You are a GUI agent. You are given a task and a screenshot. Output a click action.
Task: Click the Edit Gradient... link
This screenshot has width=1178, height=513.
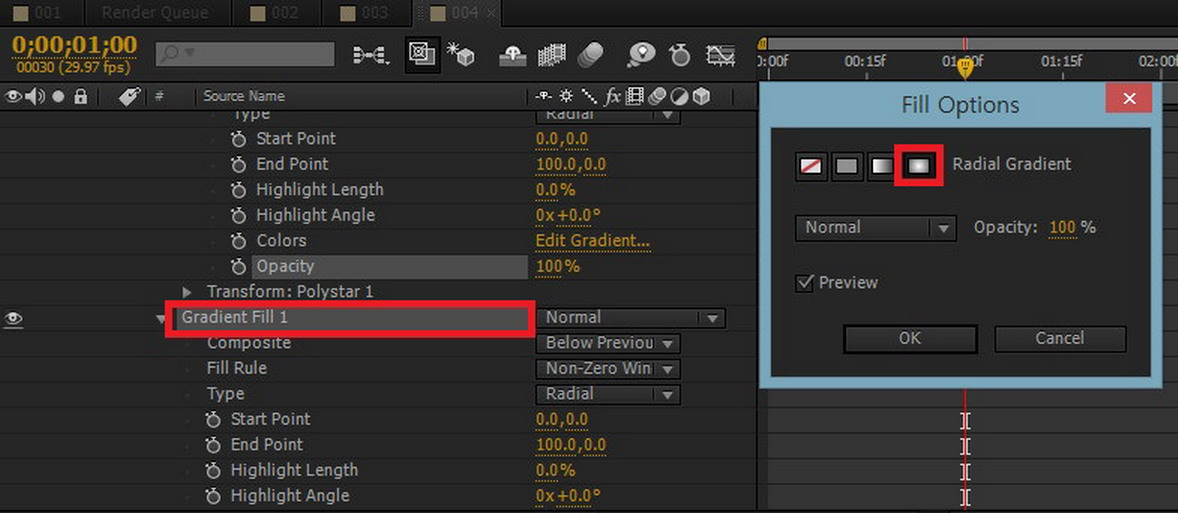(x=593, y=241)
